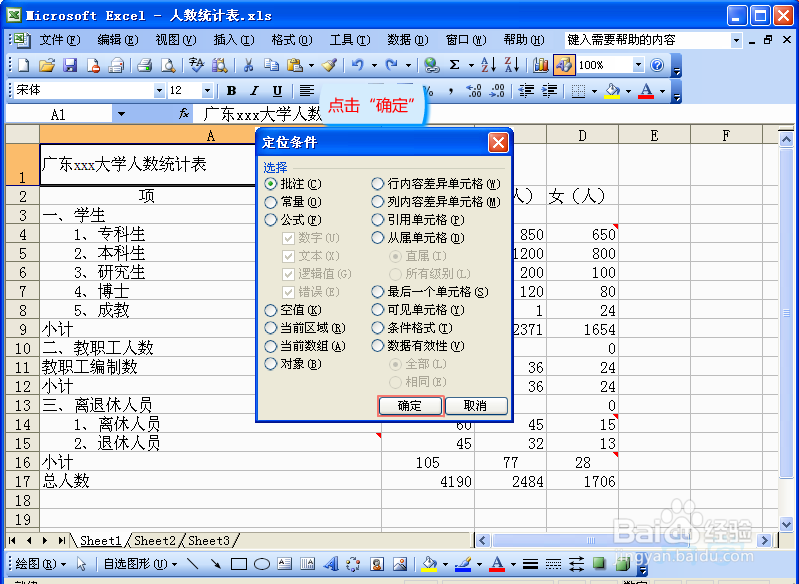Sort descending with the Z-A icon
Viewport: 799px width, 584px height.
click(512, 65)
